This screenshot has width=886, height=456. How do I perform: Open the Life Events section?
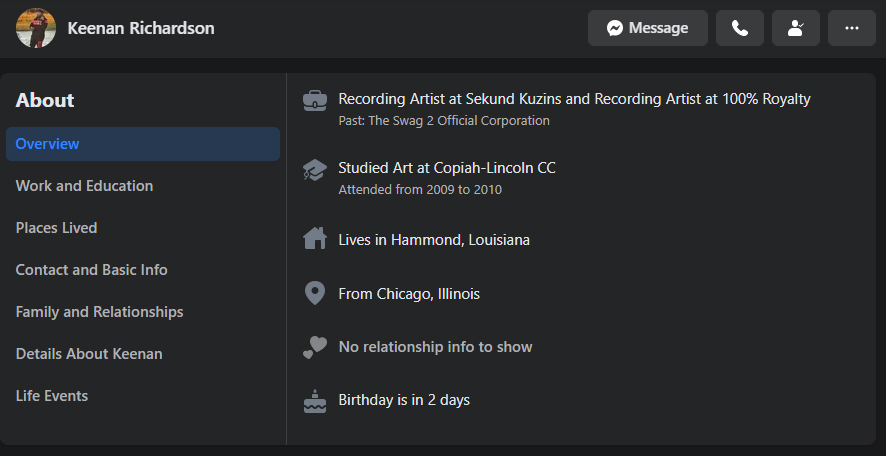tap(52, 396)
